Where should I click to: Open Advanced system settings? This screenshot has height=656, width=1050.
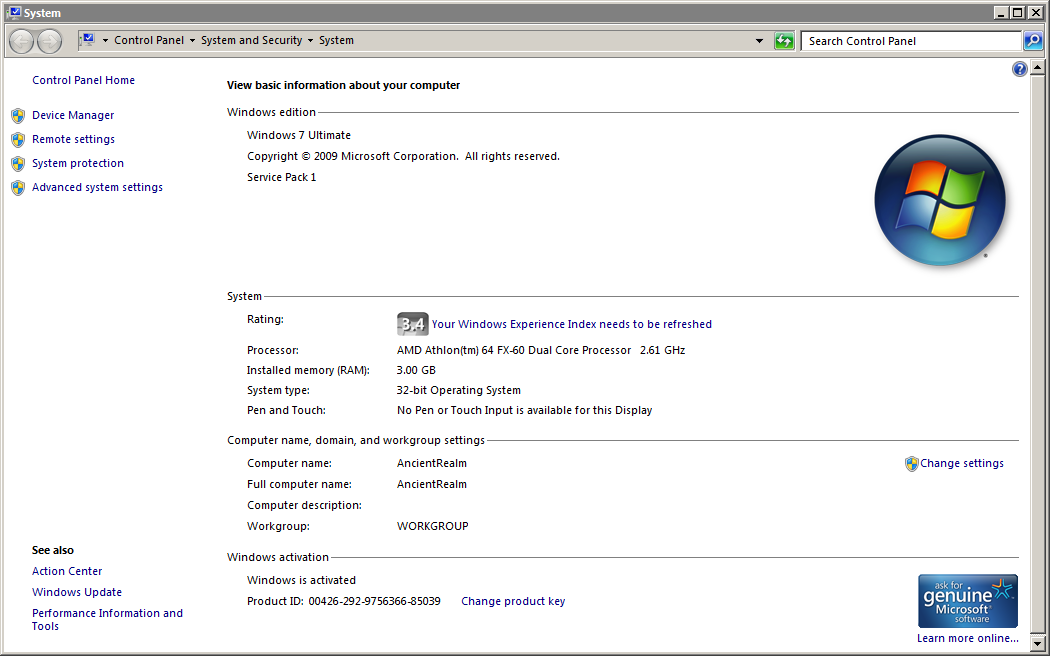click(97, 187)
